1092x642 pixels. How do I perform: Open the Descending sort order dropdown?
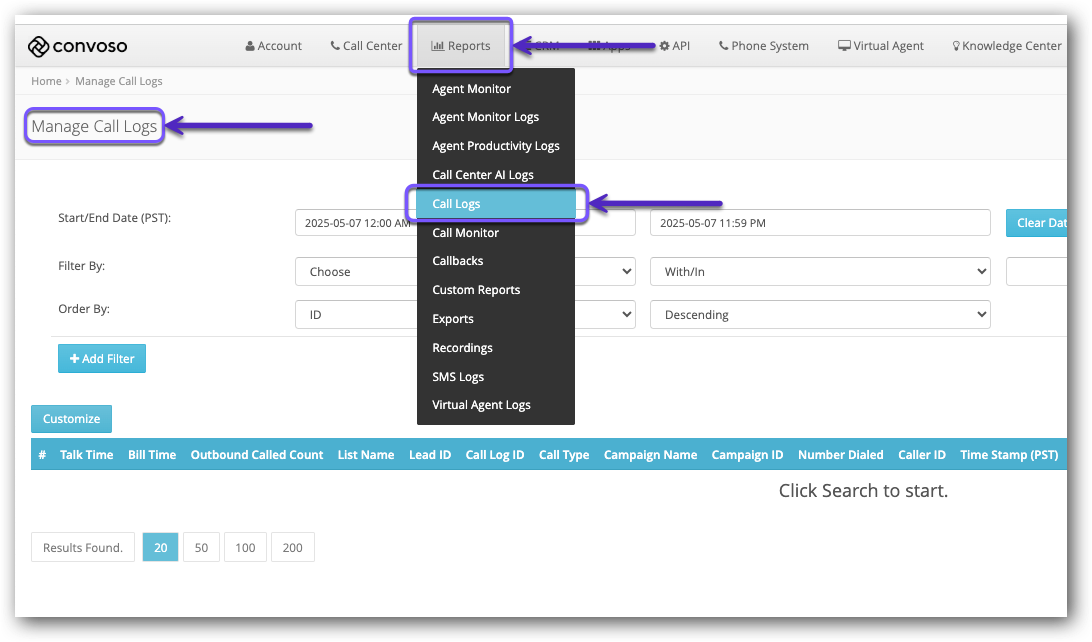tap(820, 315)
